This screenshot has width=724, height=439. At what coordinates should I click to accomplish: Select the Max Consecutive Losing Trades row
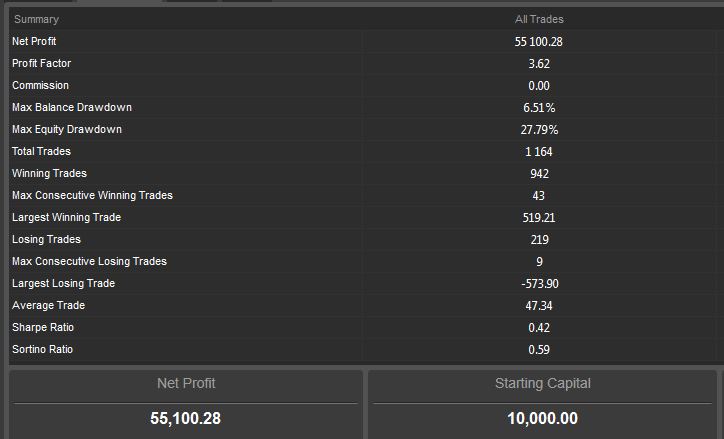click(x=367, y=261)
